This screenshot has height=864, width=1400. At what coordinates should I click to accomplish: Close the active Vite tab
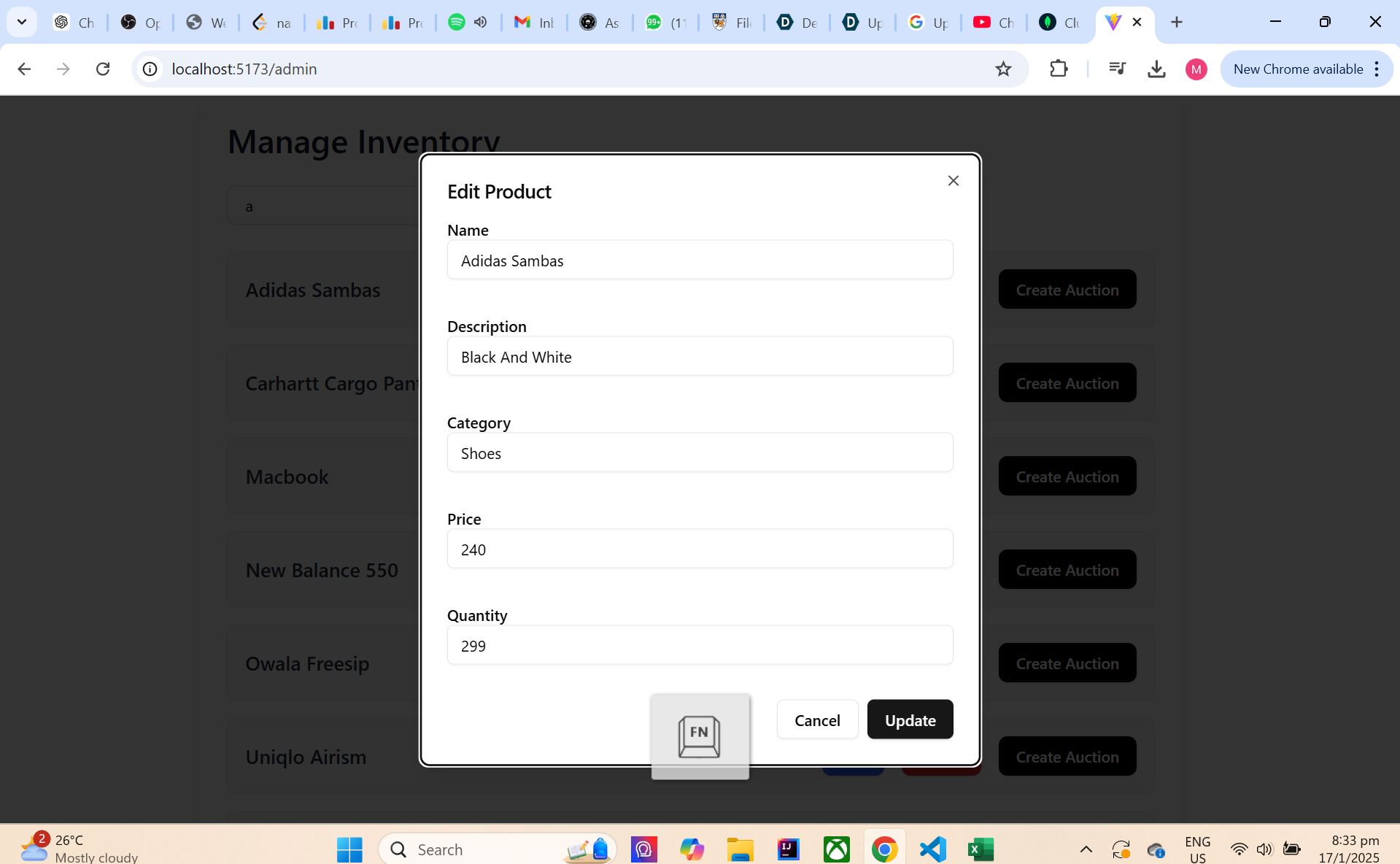coord(1137,22)
